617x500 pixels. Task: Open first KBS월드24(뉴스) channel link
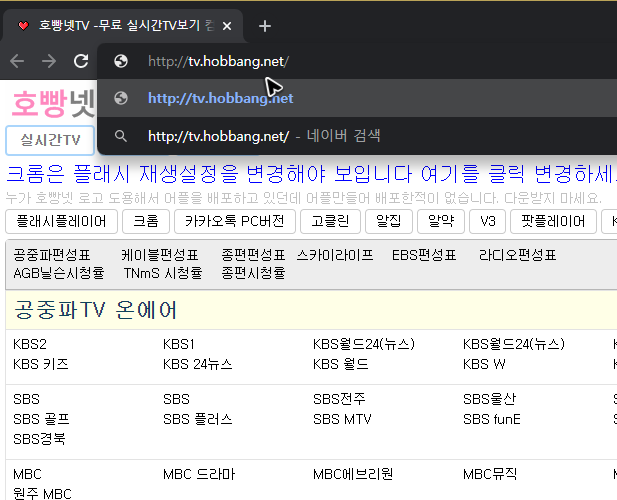click(x=364, y=344)
